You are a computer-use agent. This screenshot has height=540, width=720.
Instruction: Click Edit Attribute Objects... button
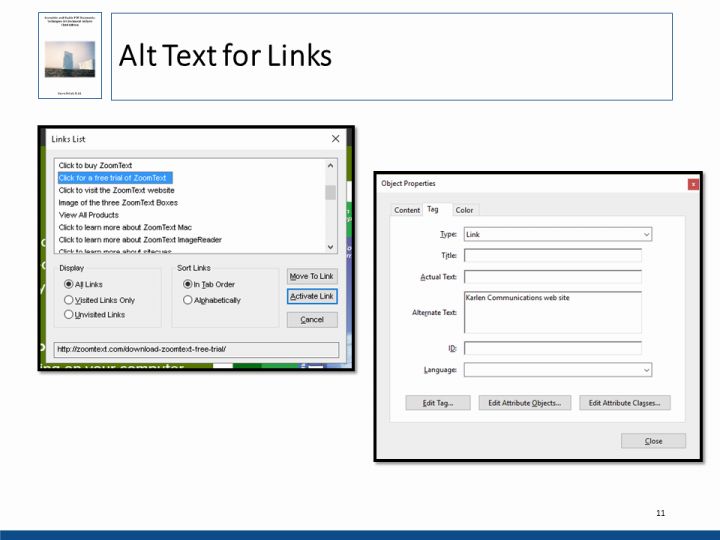coord(524,403)
